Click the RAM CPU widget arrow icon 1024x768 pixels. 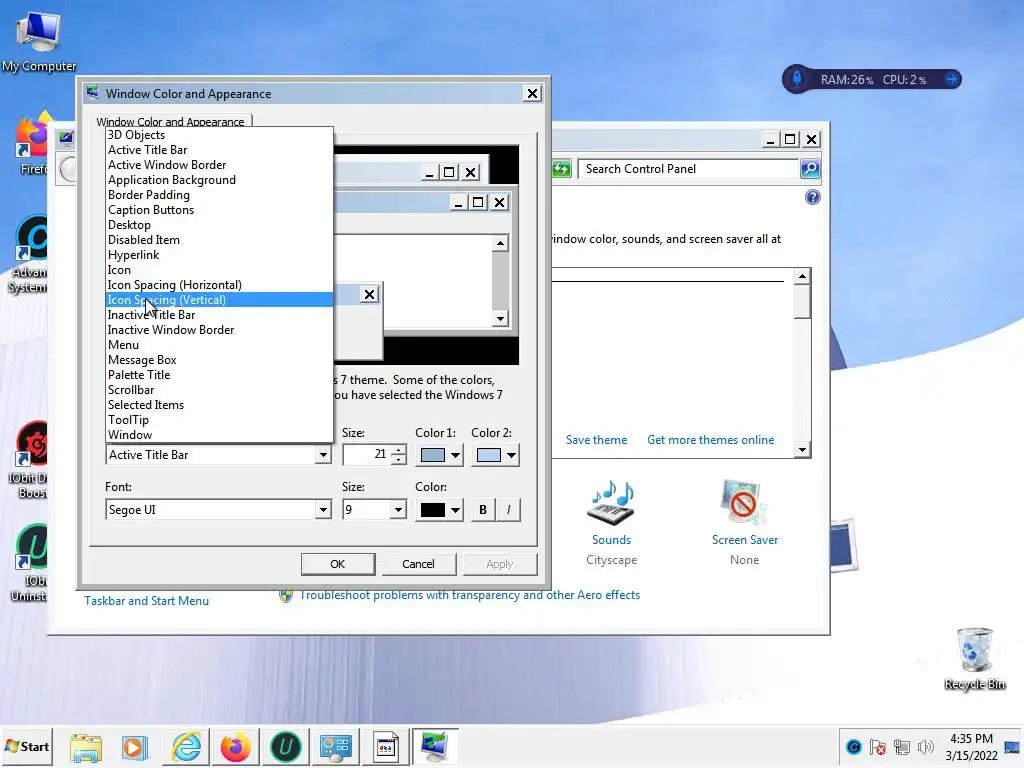pos(952,80)
